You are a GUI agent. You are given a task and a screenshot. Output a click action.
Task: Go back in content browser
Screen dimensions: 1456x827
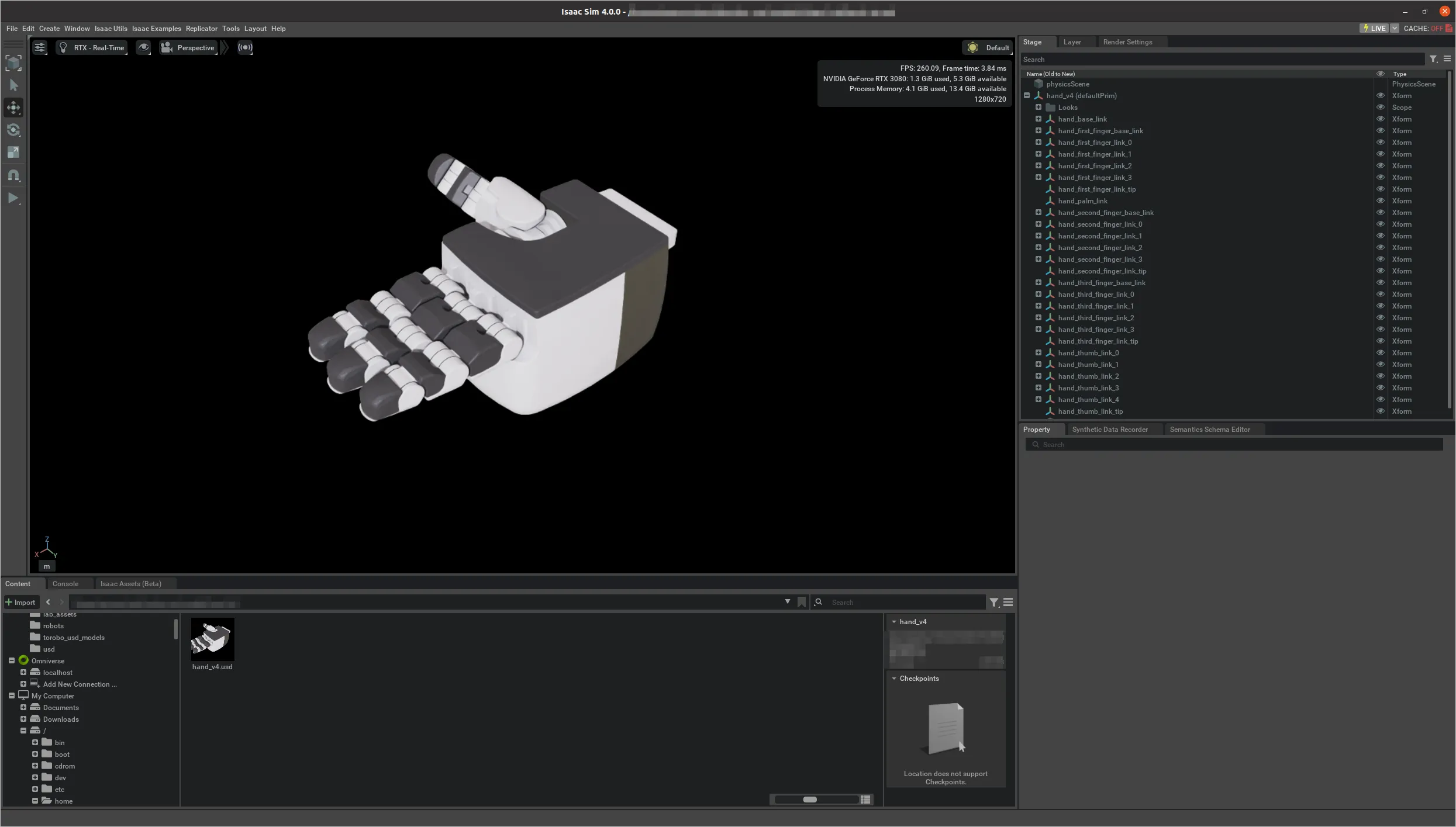(48, 603)
